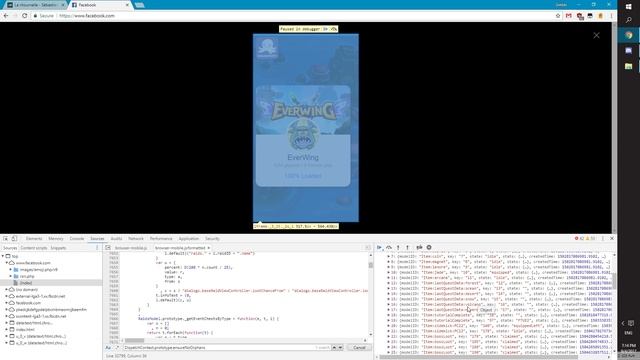Viewport: 640px width, 360px height.
Task: Collapse the www.facebook.com domain node
Action: tap(7, 263)
